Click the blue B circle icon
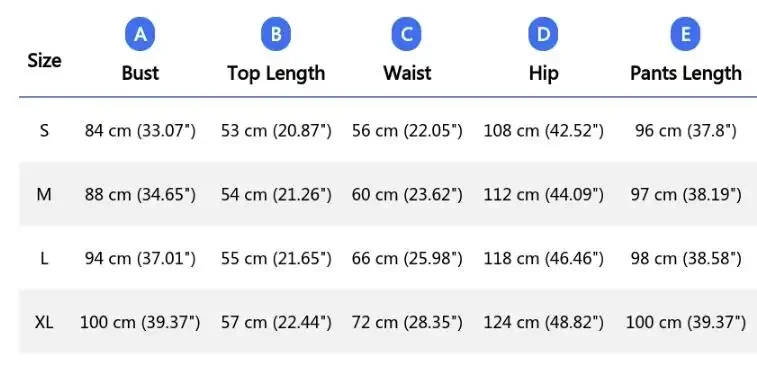 coord(276,34)
